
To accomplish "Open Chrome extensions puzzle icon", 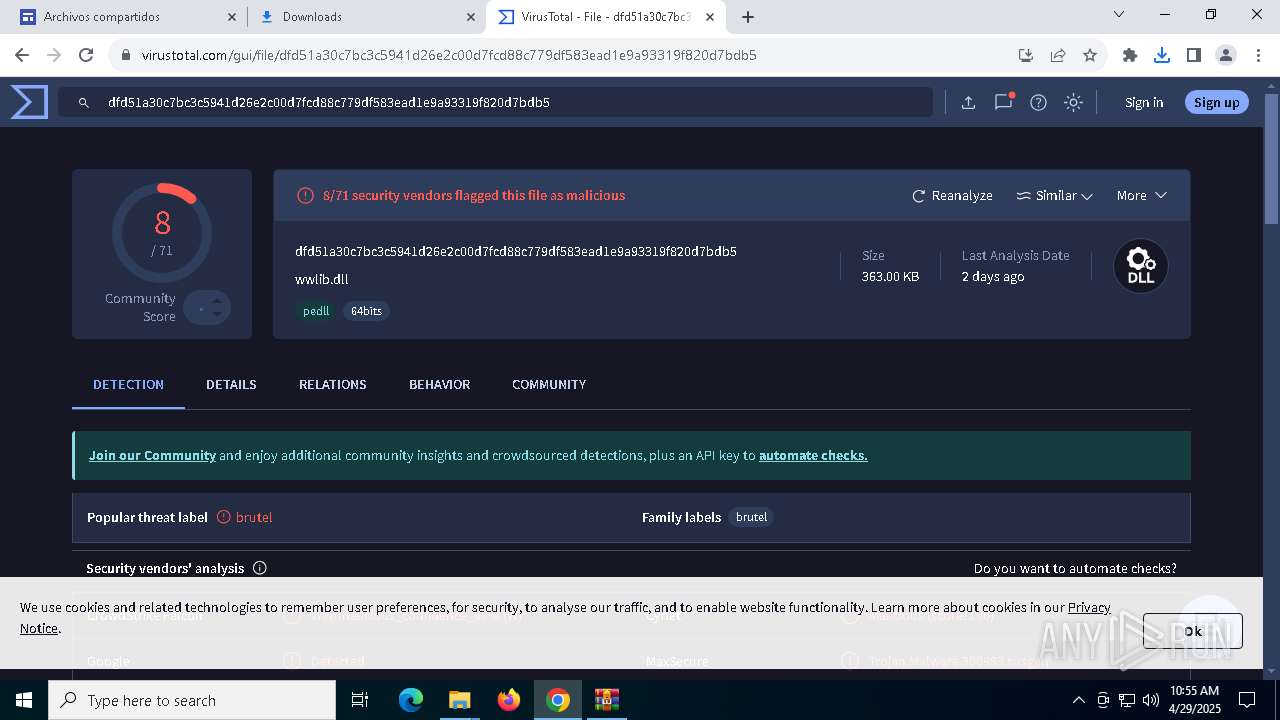I will (1130, 55).
